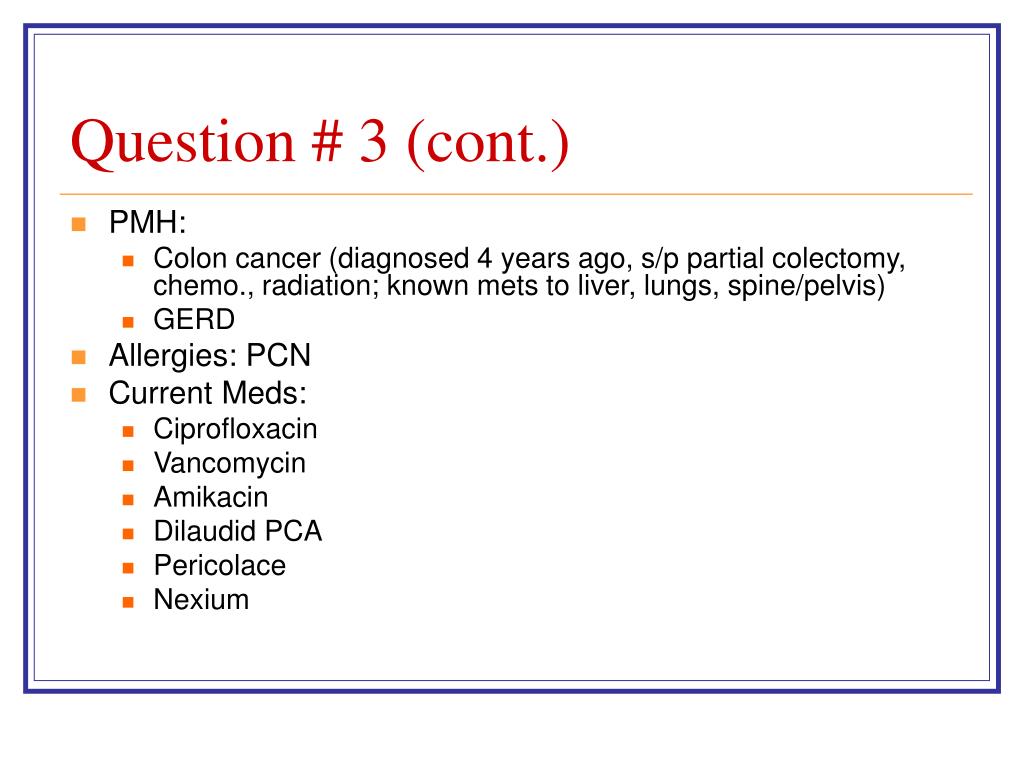Click the "Allergies: PCN" text
Screen dimensions: 1024x768
coord(210,356)
